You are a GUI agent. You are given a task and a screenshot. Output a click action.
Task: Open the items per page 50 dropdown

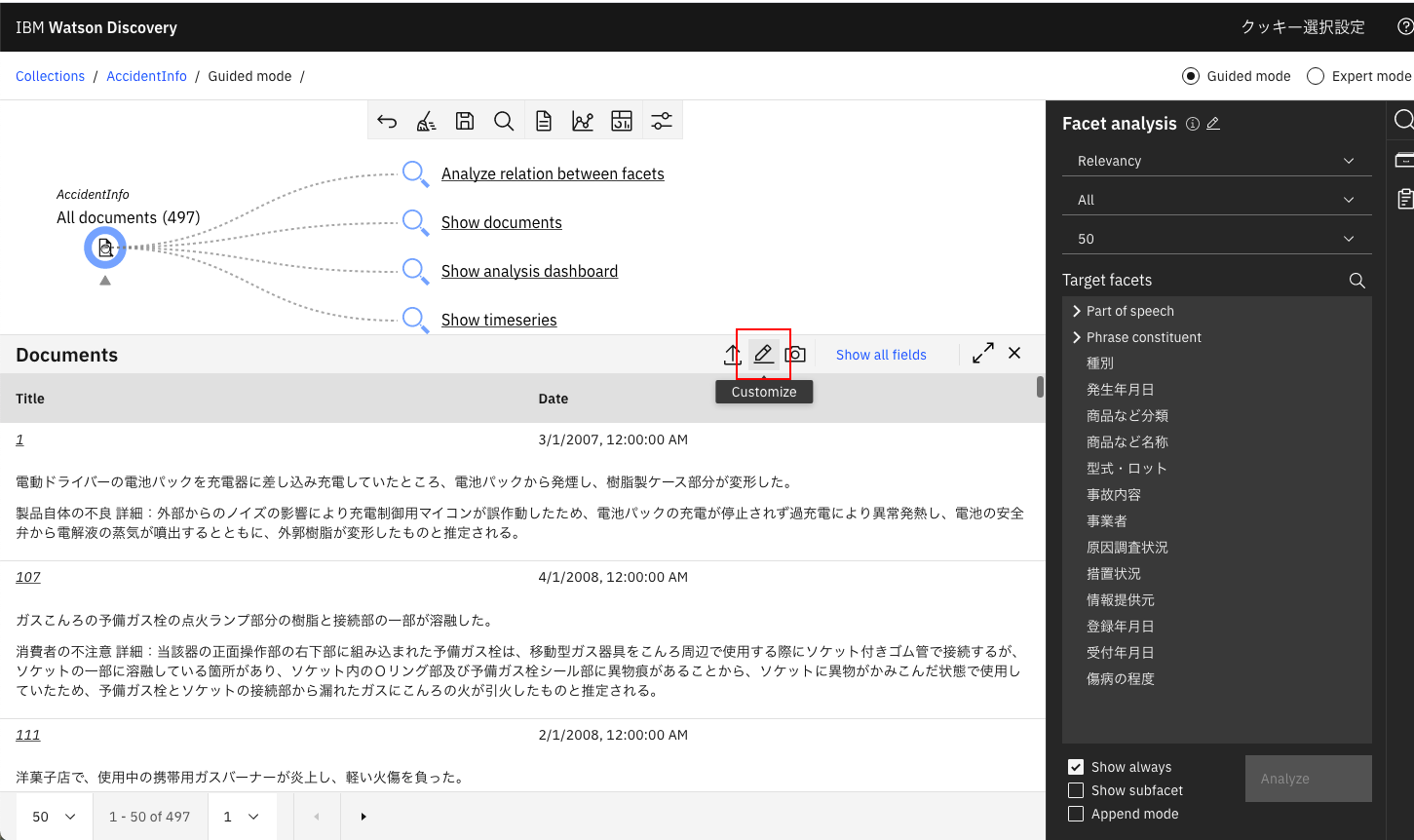pyautogui.click(x=55, y=817)
